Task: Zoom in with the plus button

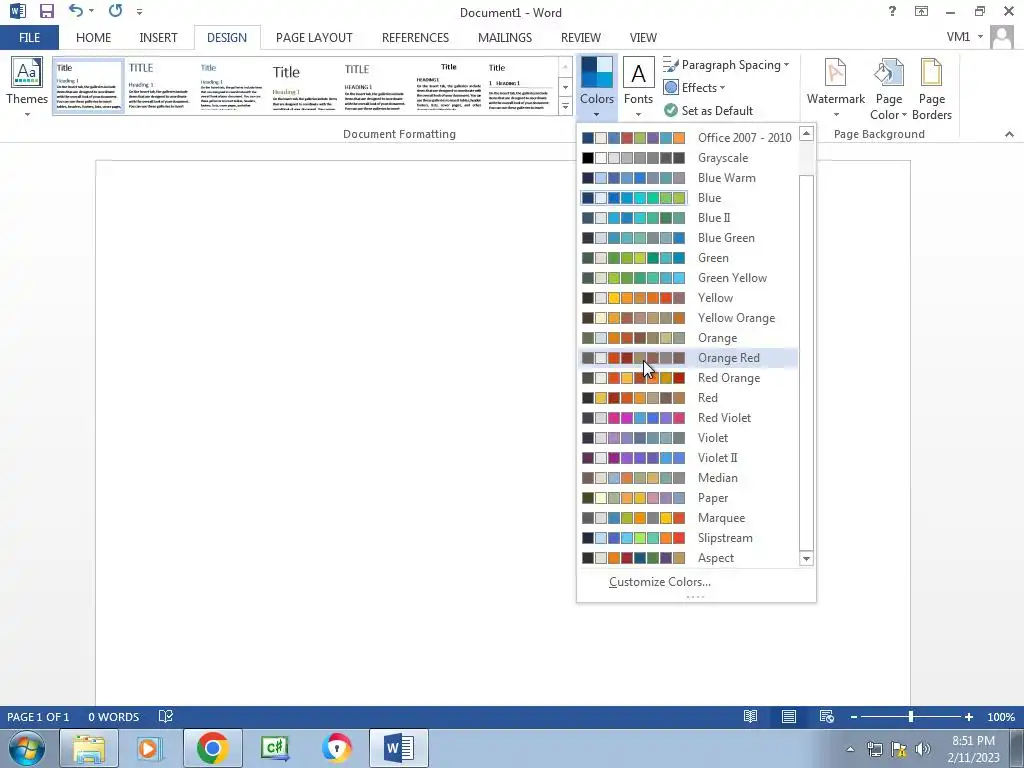Action: [968, 717]
